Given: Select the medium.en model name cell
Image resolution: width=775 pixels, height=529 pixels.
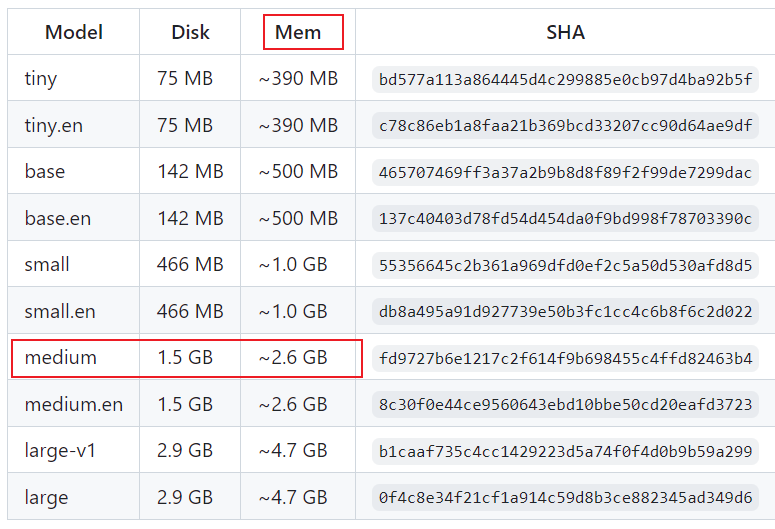Looking at the screenshot, I should click(74, 404).
